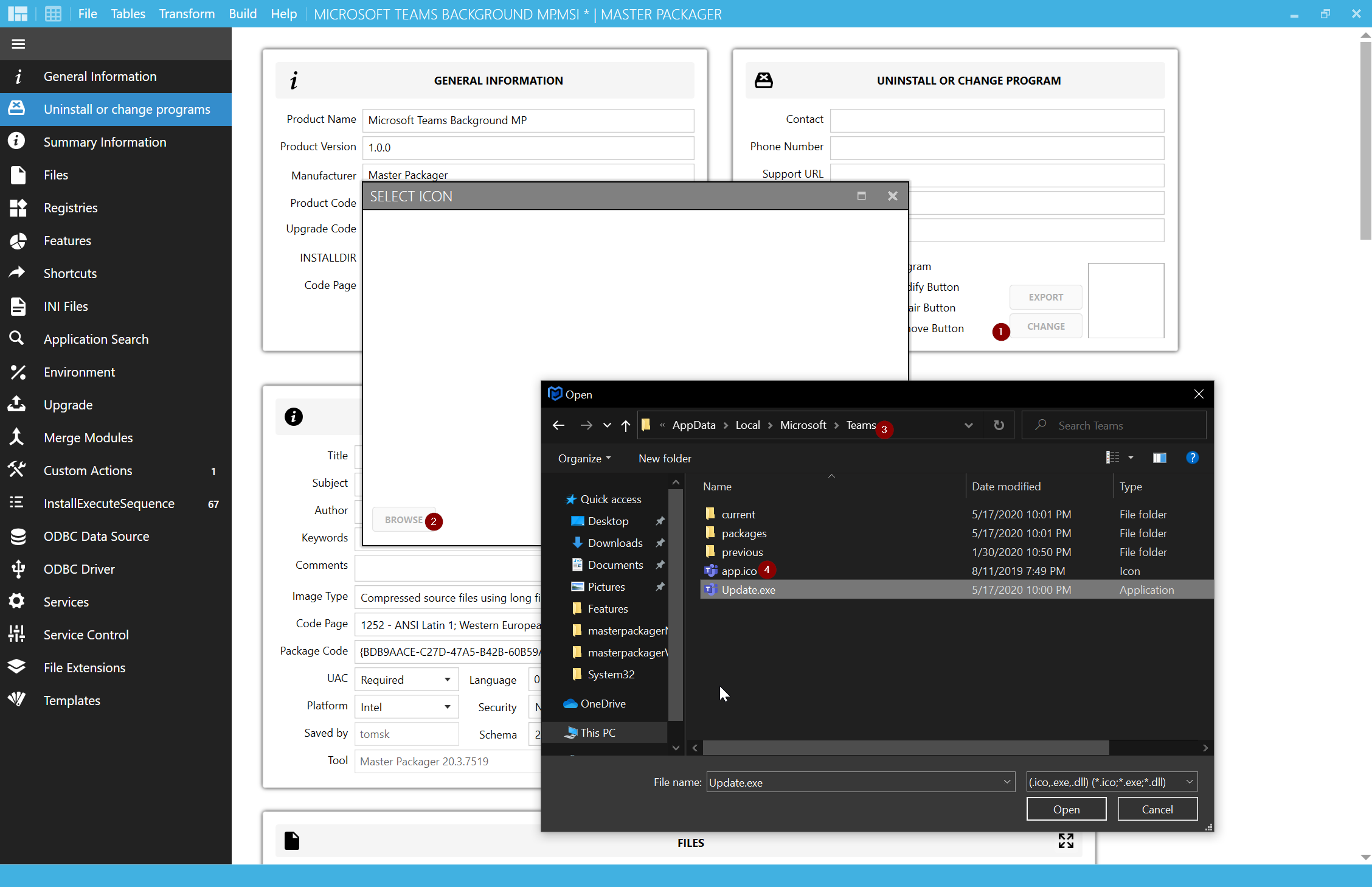Open the Build menu
This screenshot has width=1372, height=887.
click(243, 14)
